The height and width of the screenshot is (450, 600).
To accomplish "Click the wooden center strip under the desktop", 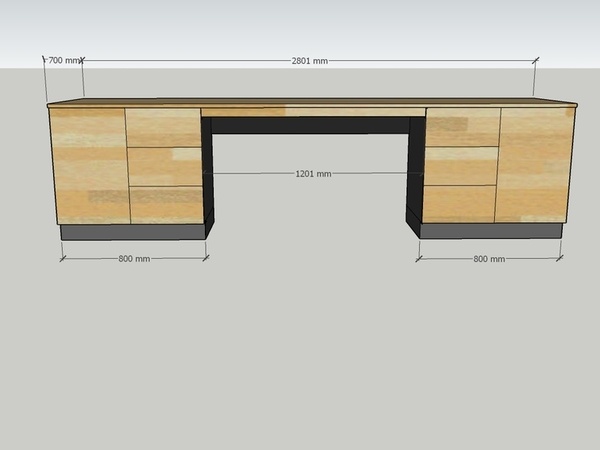I will point(312,111).
